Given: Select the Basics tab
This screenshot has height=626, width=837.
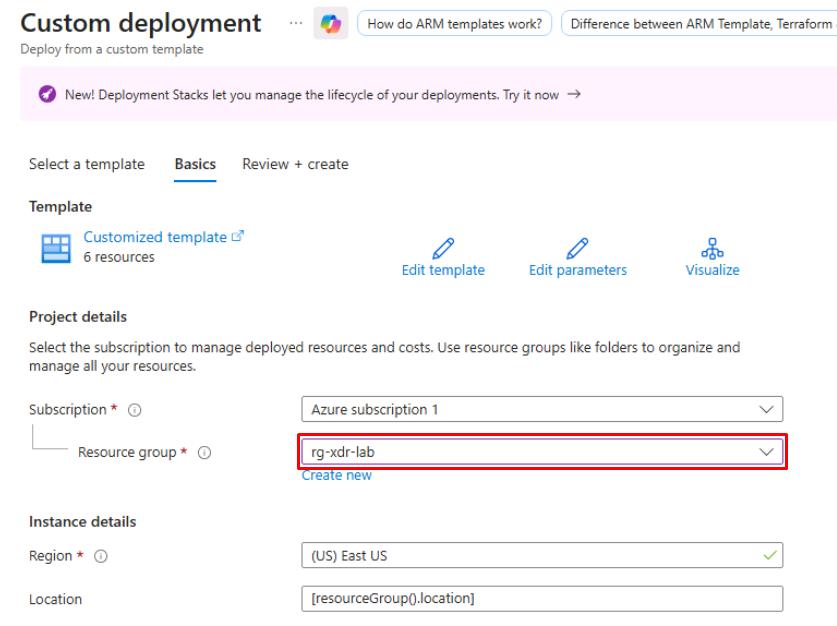Looking at the screenshot, I should 195,164.
